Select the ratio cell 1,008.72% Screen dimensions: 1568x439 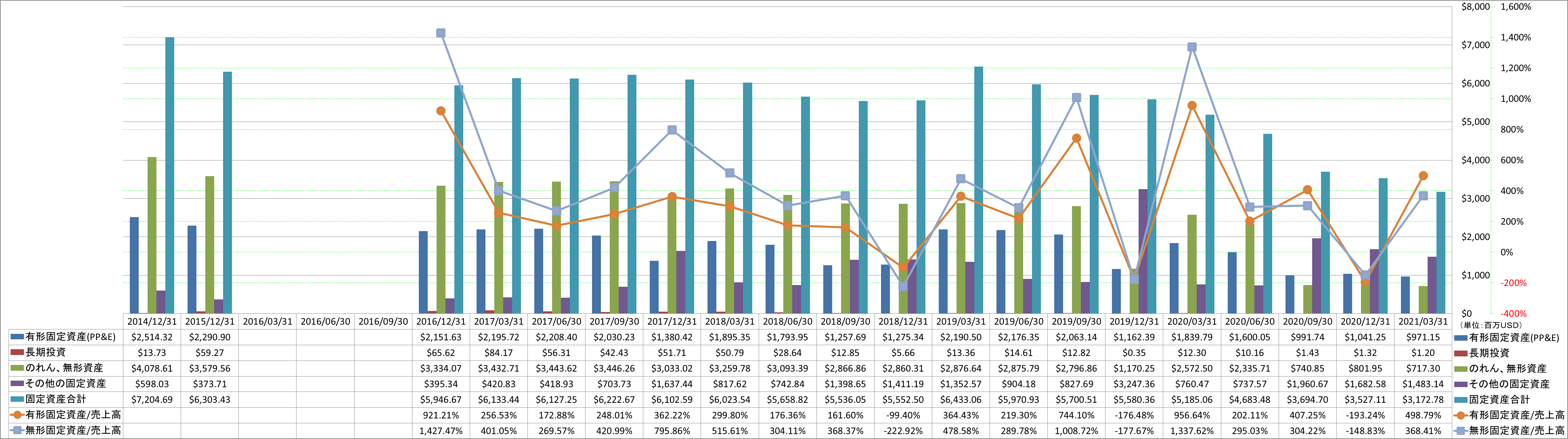coord(1076,430)
